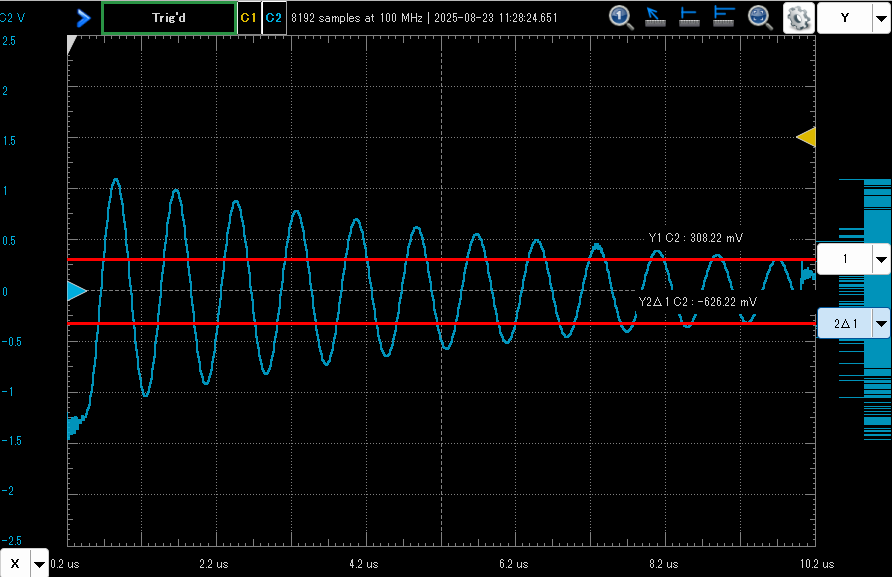Click the Y cursor button
Viewport: 892px width, 577px height.
(845, 18)
